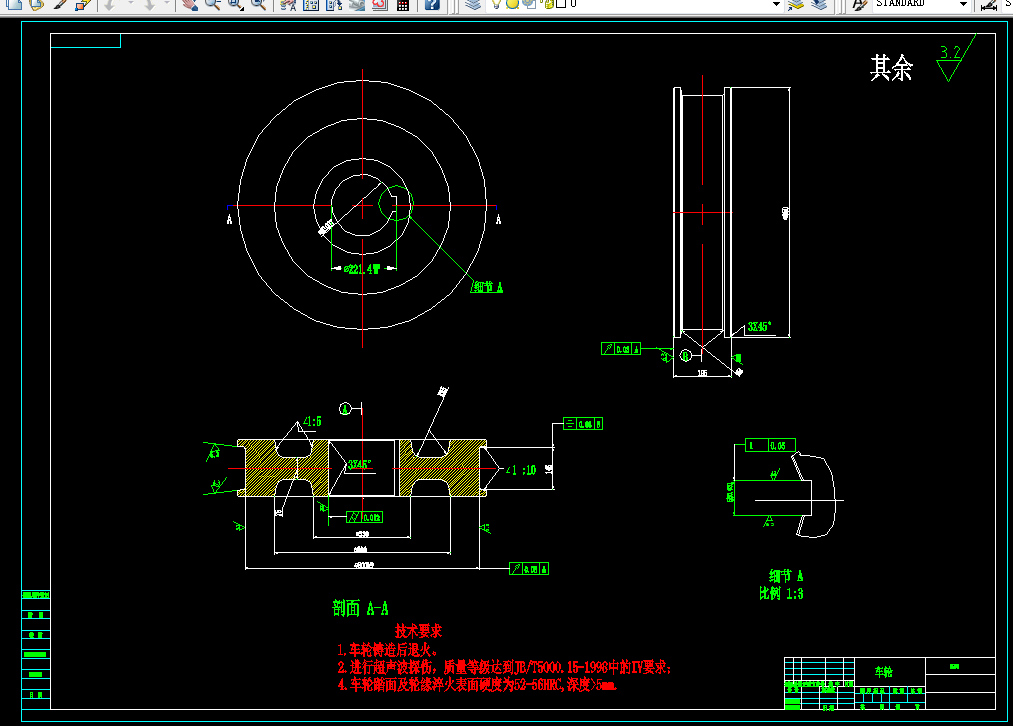Open the Block Editor tool
This screenshot has width=1013, height=726.
coord(83,4)
